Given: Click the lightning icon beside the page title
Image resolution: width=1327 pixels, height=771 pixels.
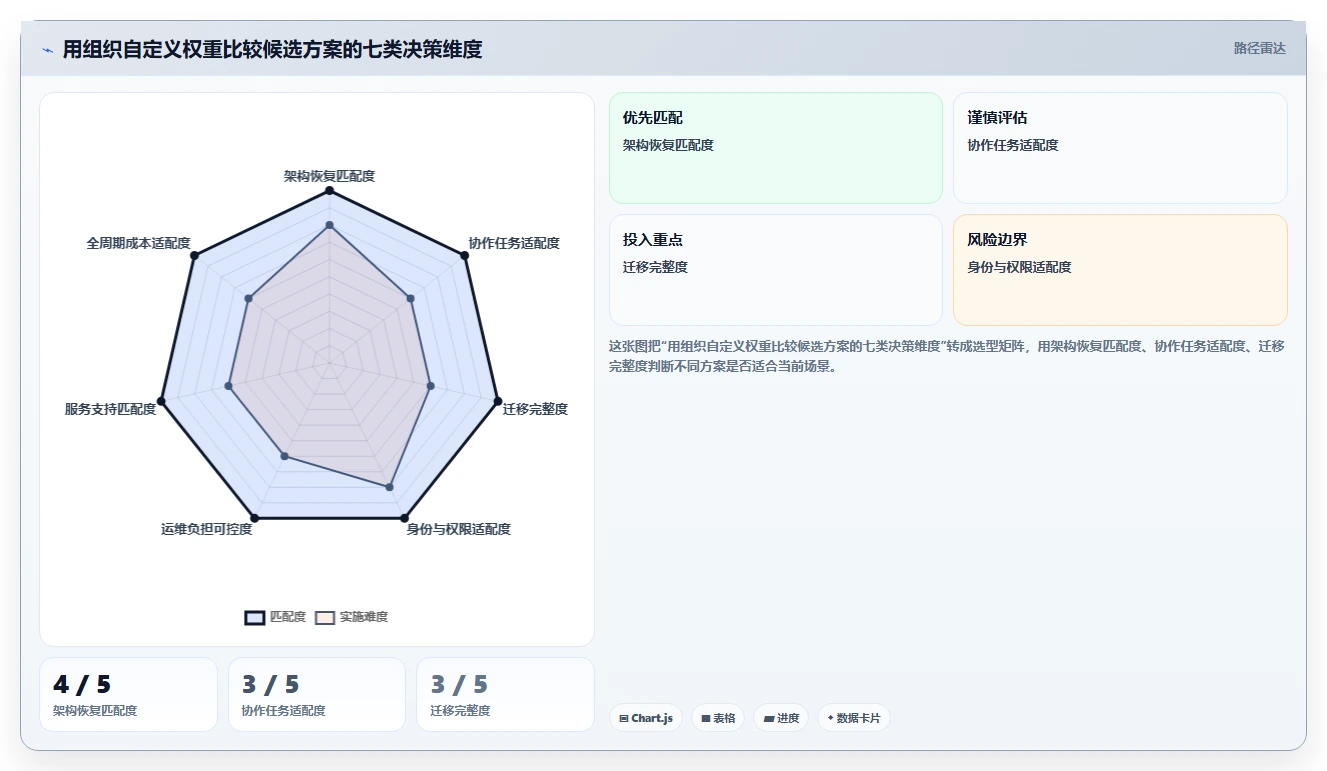Looking at the screenshot, I should coord(47,50).
